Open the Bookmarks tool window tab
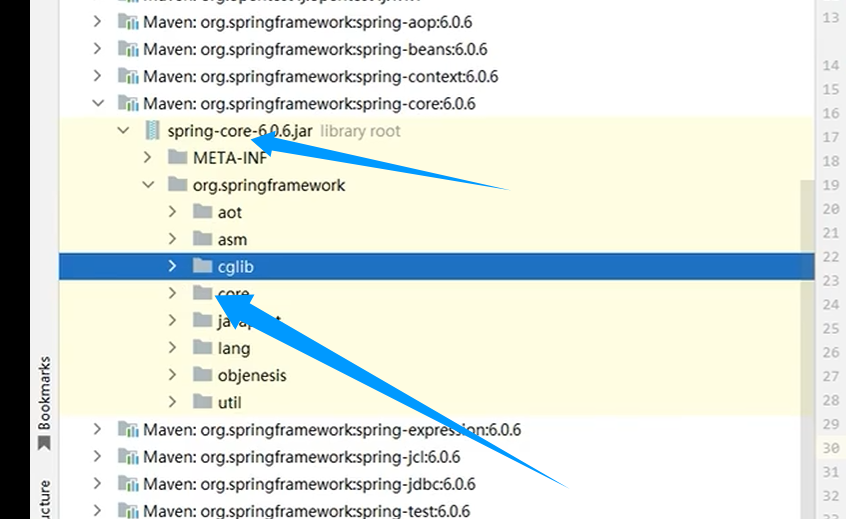Screen dimensions: 846x519 (x=44, y=402)
